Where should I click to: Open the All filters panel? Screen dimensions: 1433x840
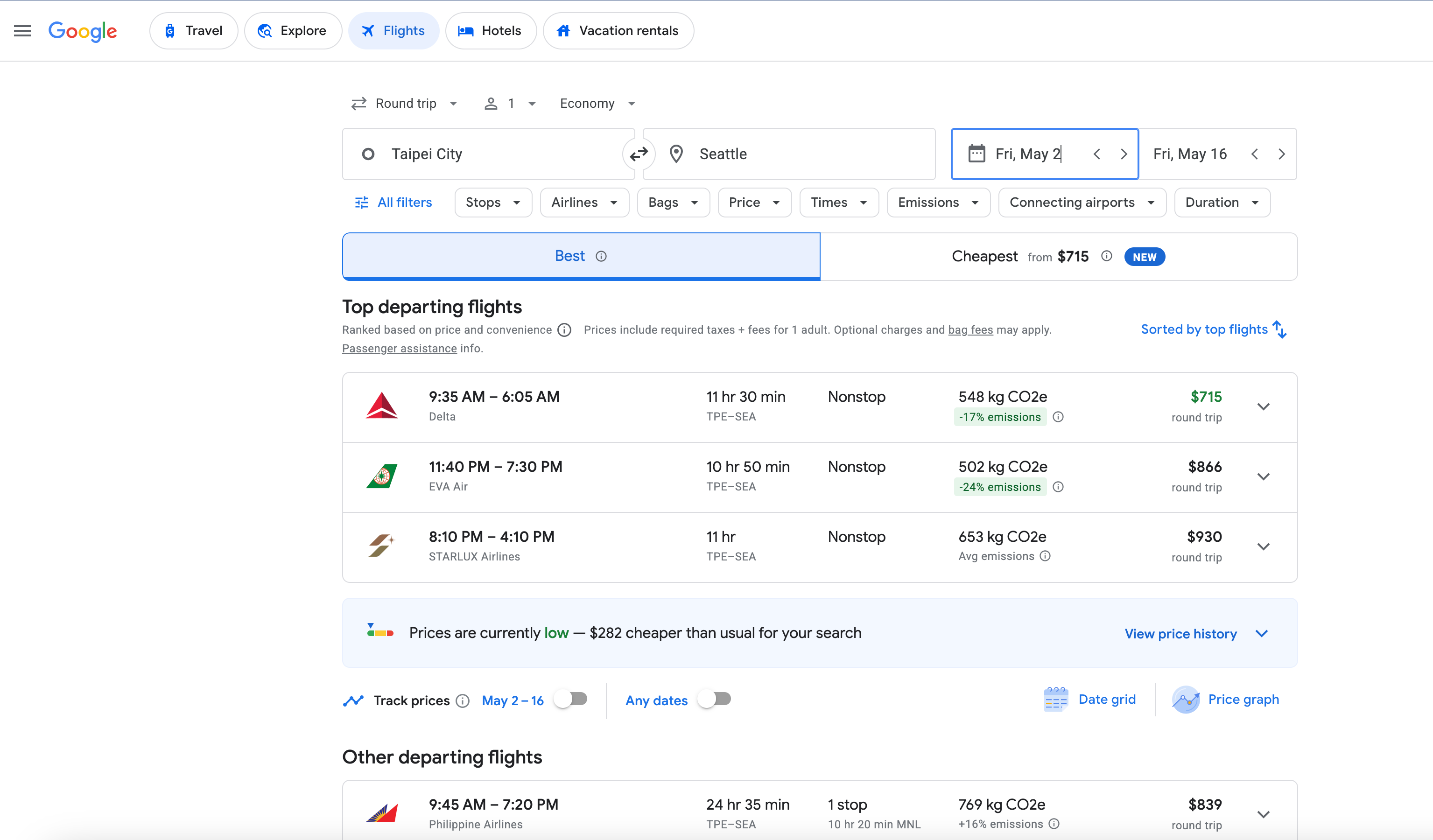[x=393, y=203]
